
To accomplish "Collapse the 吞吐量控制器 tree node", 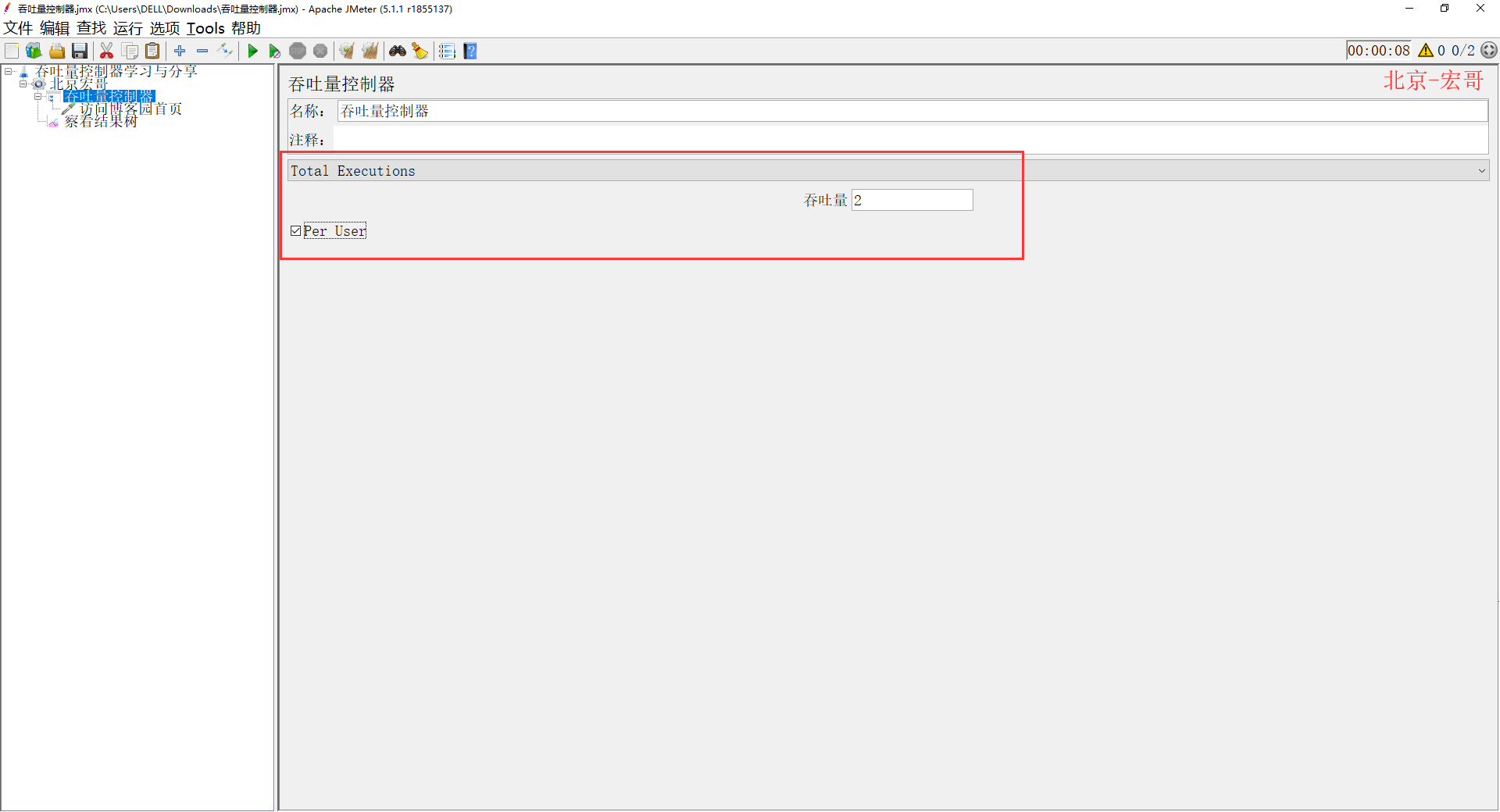I will [x=37, y=96].
